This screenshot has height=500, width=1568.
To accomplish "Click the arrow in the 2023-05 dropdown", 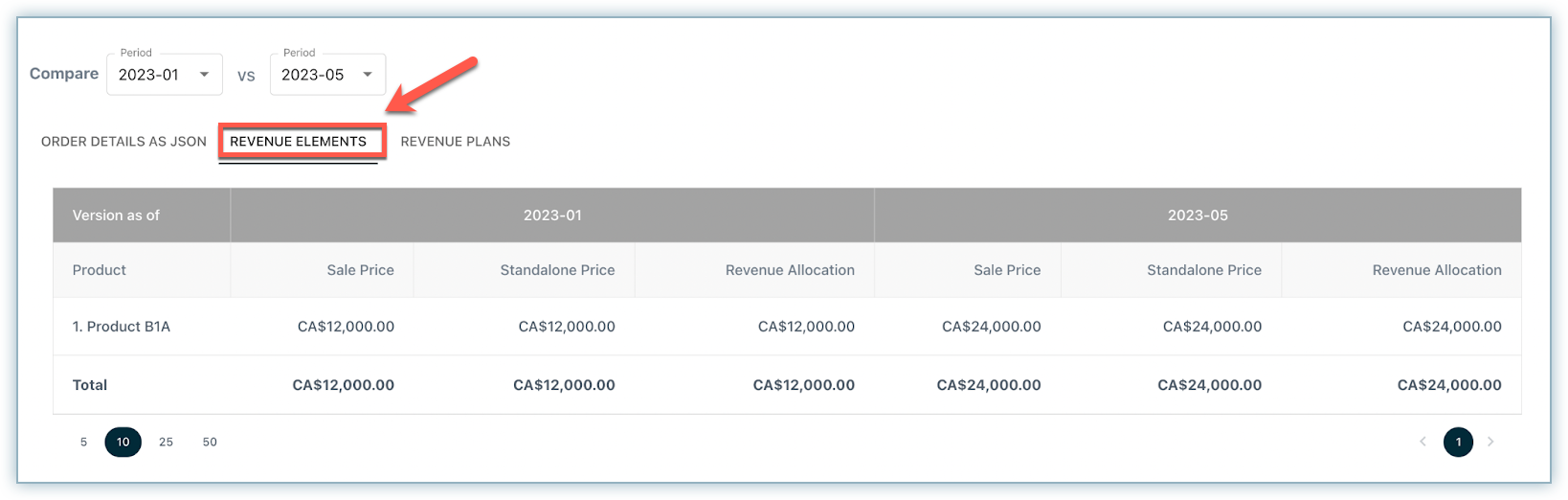I will tap(368, 75).
